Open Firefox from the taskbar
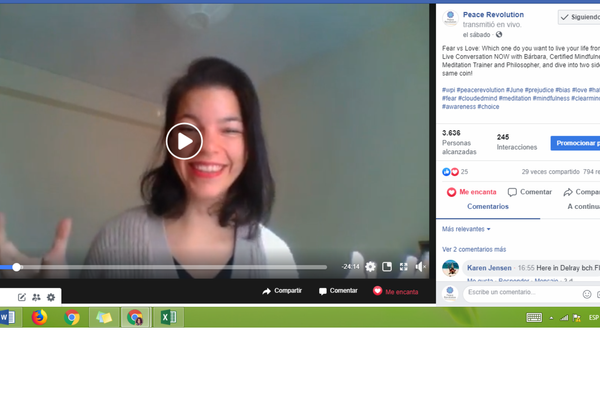Screen dimensions: 600x400 point(39,317)
